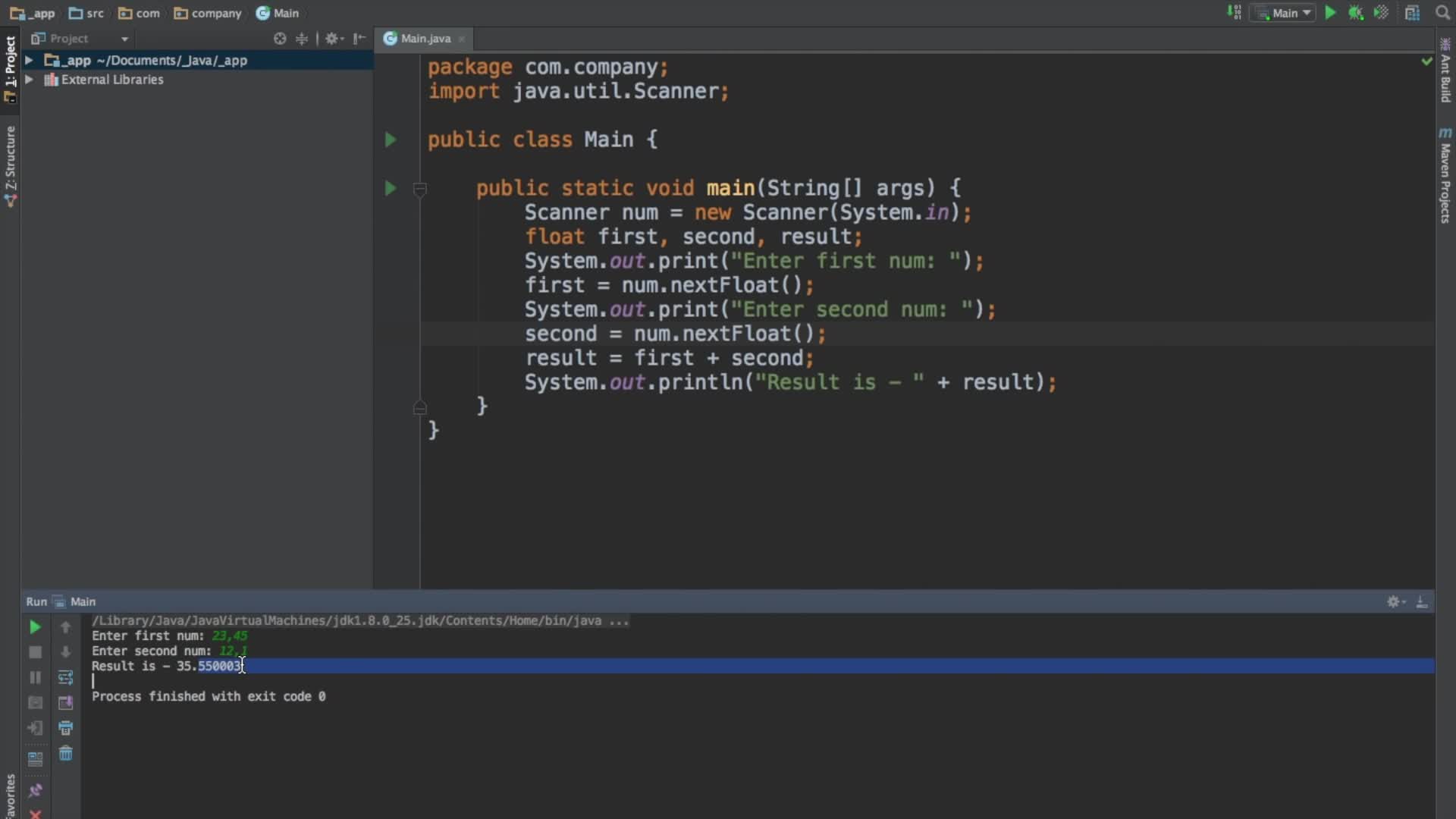The image size is (1456, 819).
Task: Run Main with coverage icon
Action: pyautogui.click(x=1382, y=13)
